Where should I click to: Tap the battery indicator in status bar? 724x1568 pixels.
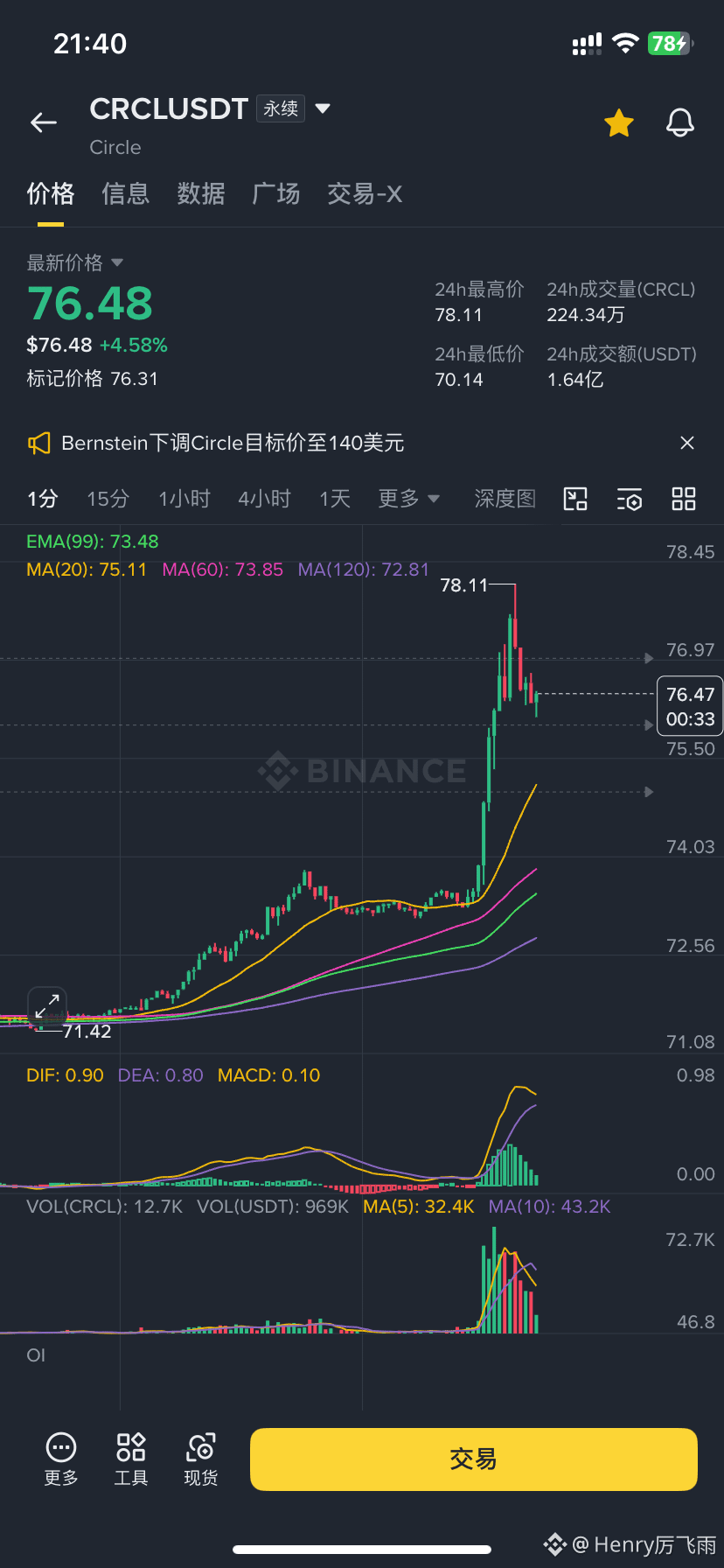pyautogui.click(x=671, y=44)
